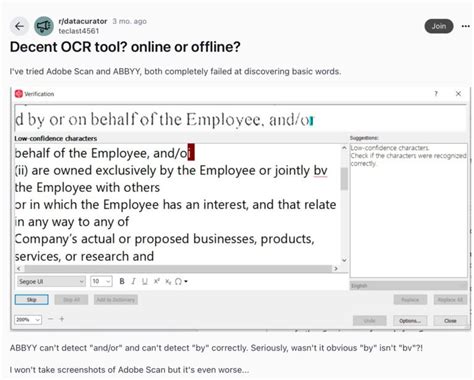
Task: Click the Verification dialog help question mark
Action: click(436, 94)
